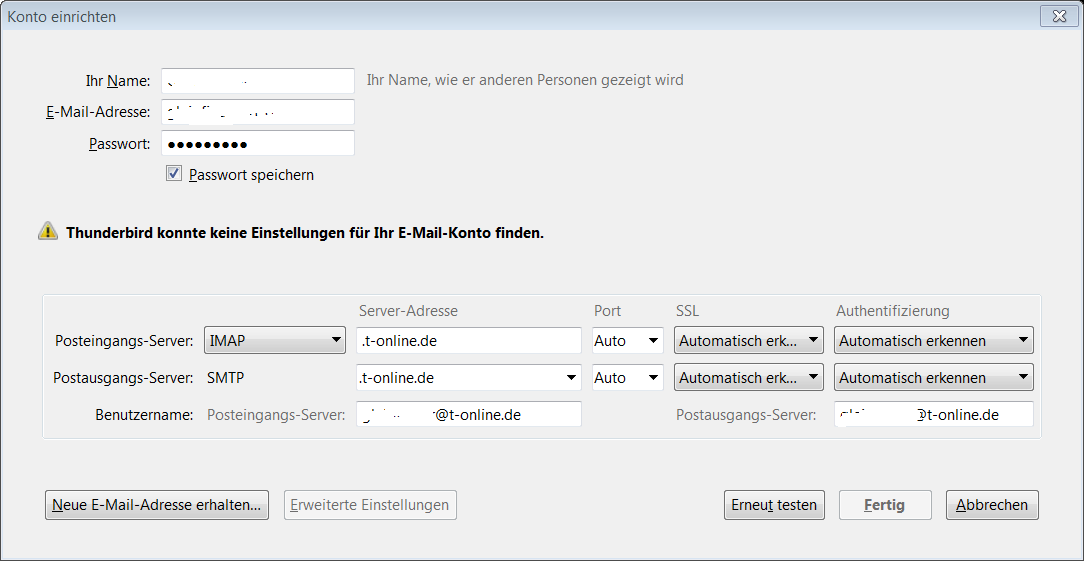Click into the Passwort field
Image resolution: width=1084 pixels, height=561 pixels.
[258, 143]
